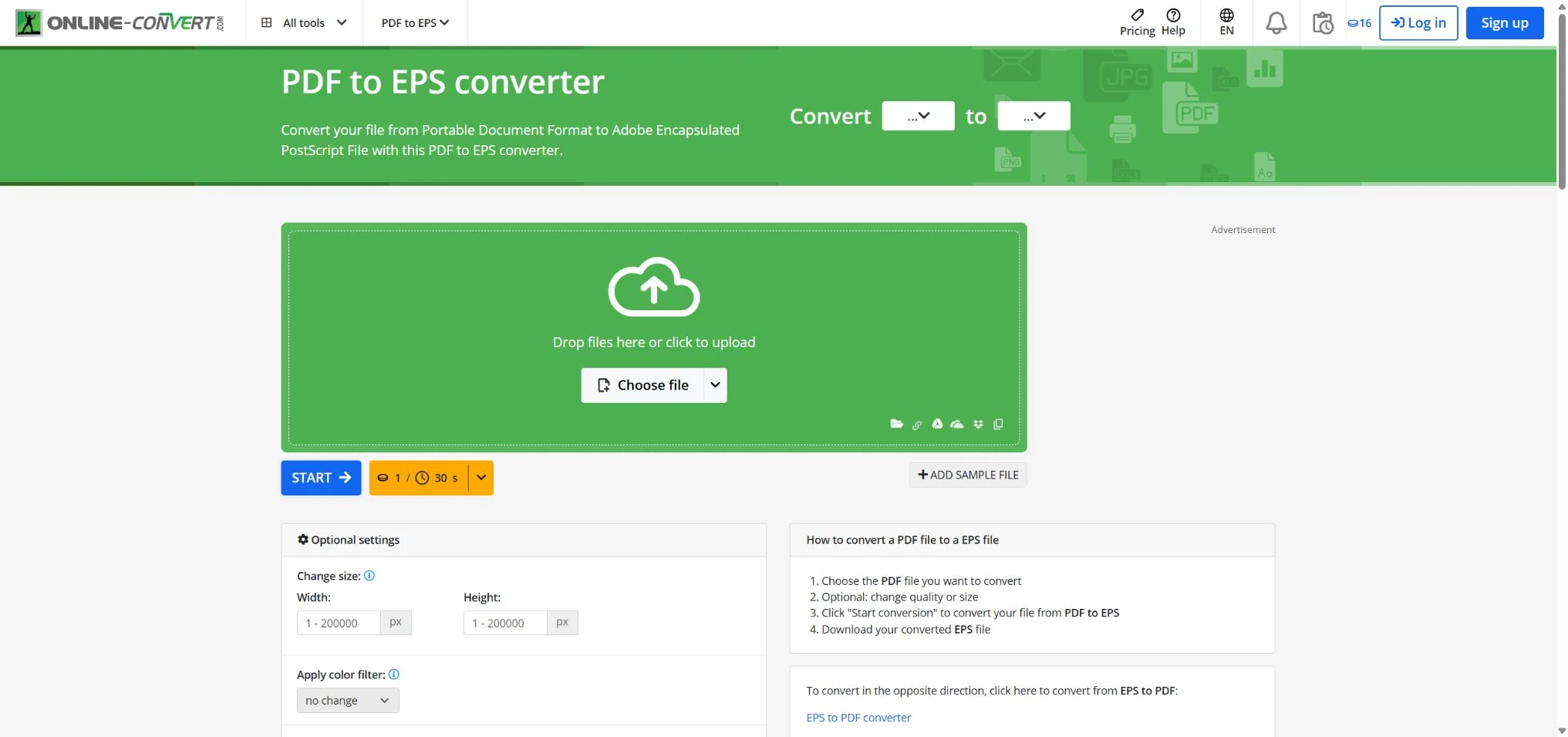
Task: Browse local files via folder icon
Action: [896, 424]
